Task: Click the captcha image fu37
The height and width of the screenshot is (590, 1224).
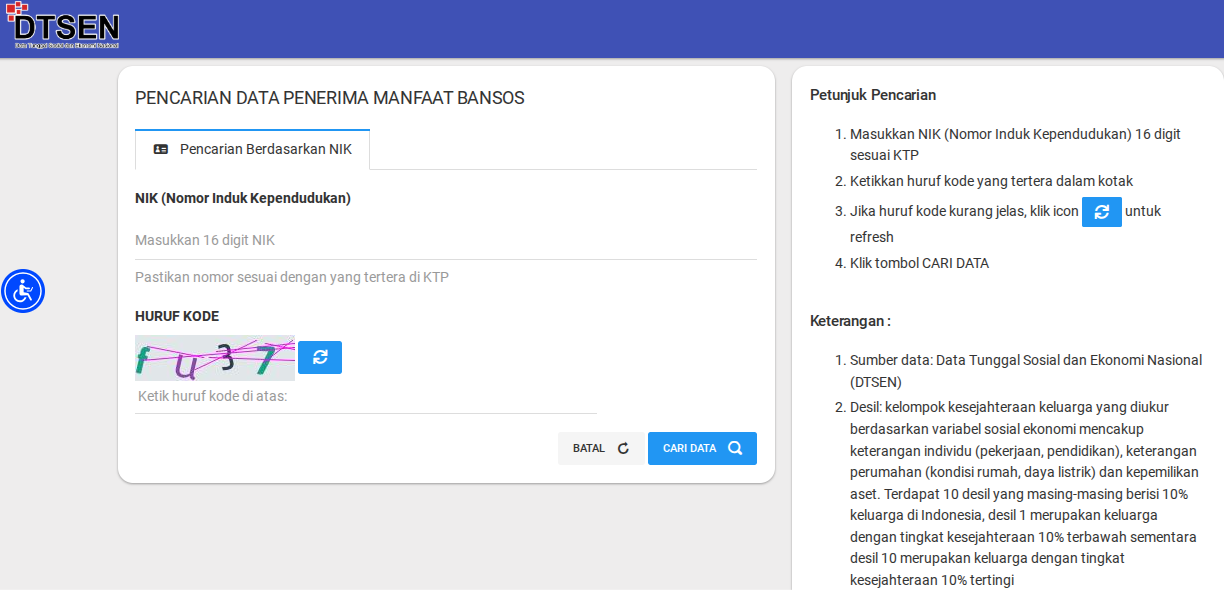Action: click(x=215, y=358)
